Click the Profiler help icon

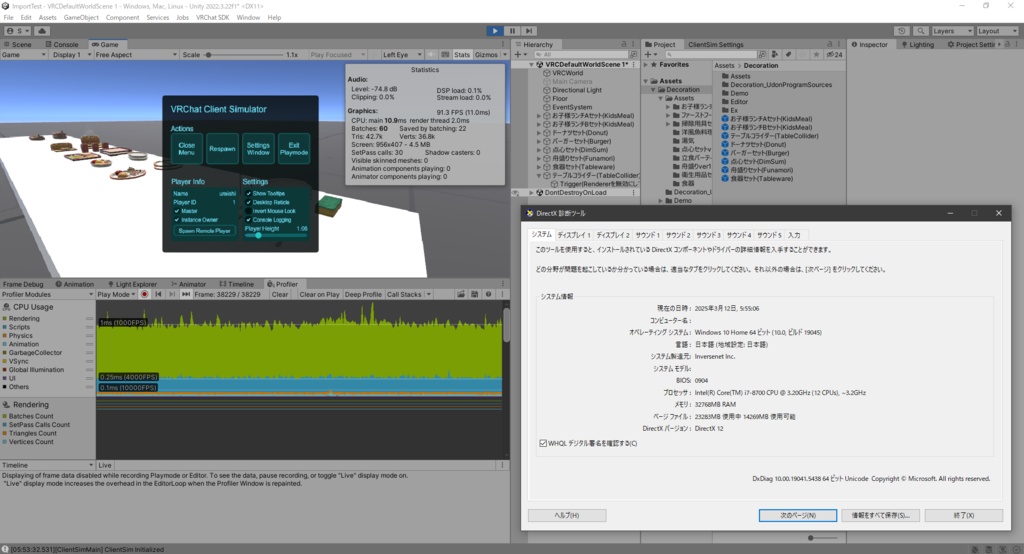(x=488, y=295)
